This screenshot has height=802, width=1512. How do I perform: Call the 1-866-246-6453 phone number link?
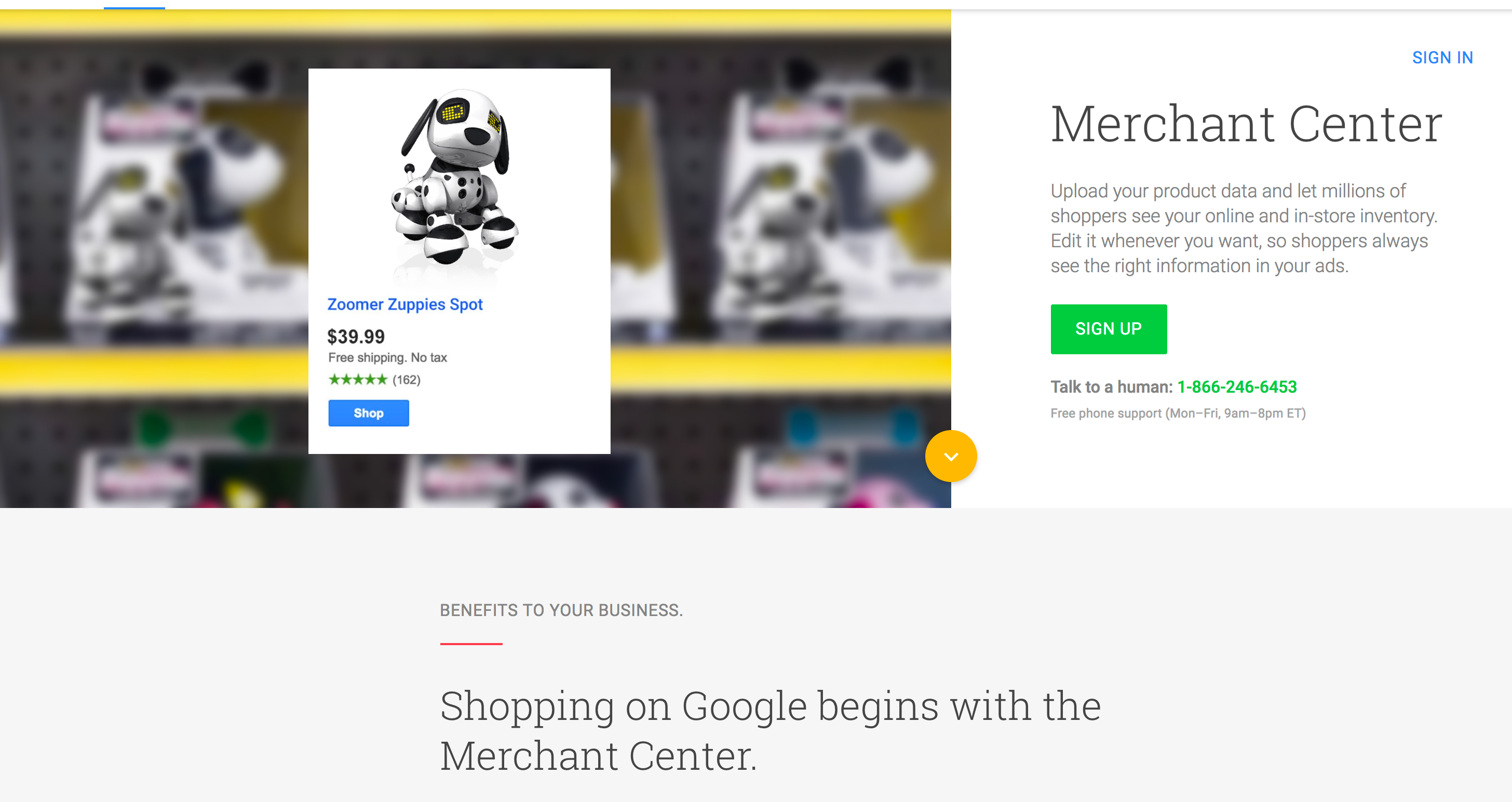1237,387
